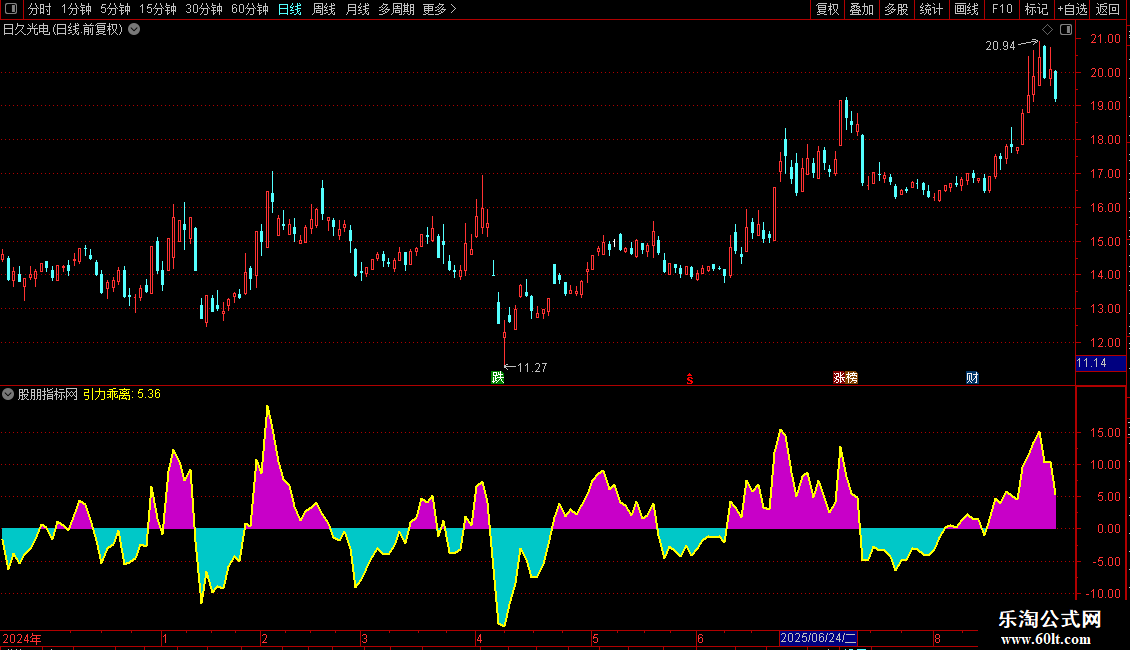Click the 引力乖离: 5.36 indicator value
The image size is (1130, 650).
(122, 394)
